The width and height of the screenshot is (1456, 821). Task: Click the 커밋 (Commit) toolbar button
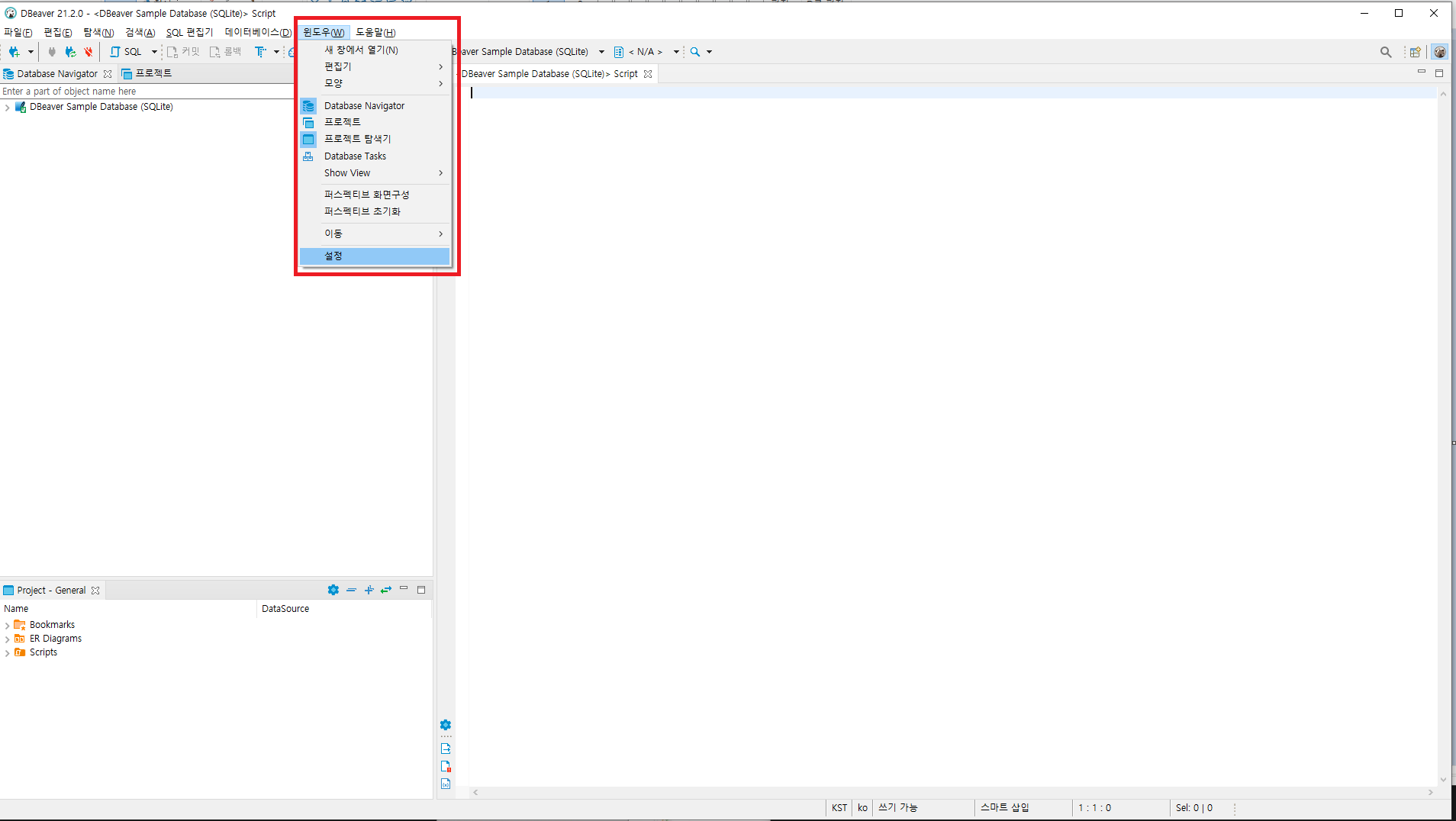(x=183, y=52)
